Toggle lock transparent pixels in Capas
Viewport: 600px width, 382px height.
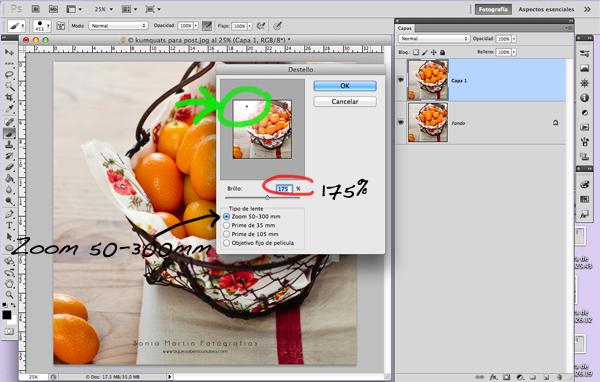click(x=416, y=52)
